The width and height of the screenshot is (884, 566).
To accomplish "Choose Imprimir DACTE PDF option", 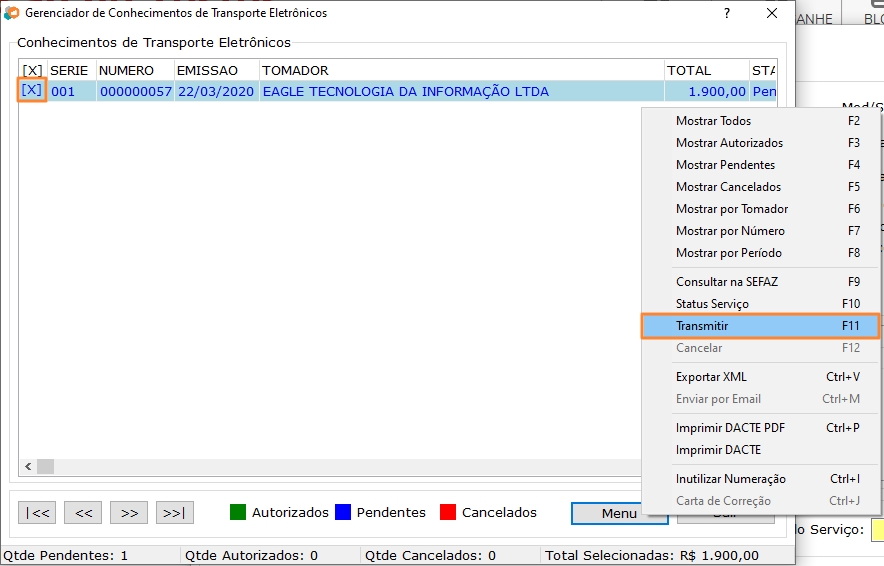I will 730,428.
